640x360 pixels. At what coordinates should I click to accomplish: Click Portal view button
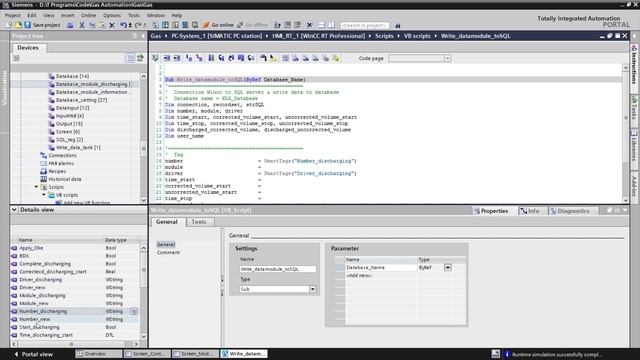(33, 354)
